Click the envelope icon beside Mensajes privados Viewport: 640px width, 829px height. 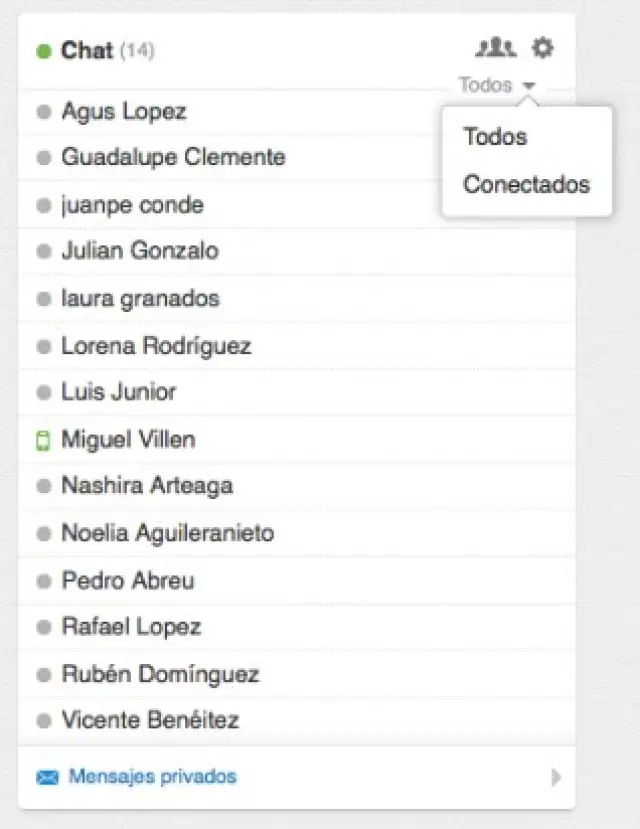[47, 777]
